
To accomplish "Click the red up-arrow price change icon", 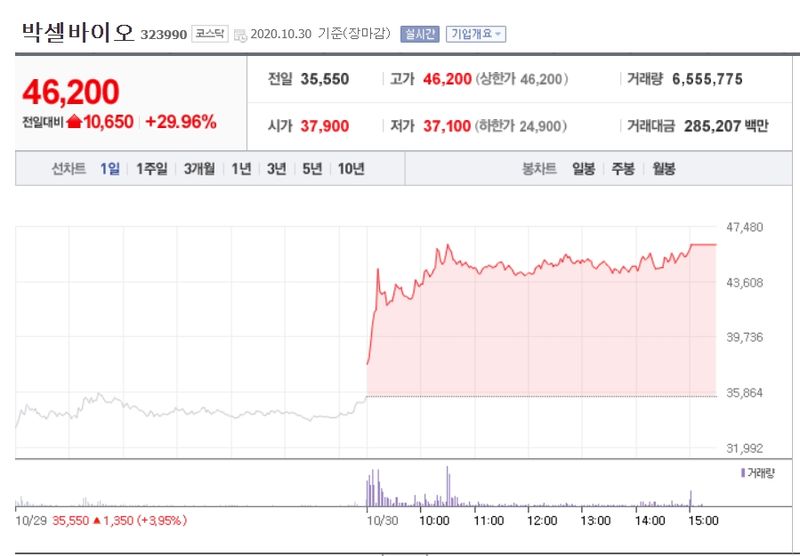I will (x=74, y=122).
